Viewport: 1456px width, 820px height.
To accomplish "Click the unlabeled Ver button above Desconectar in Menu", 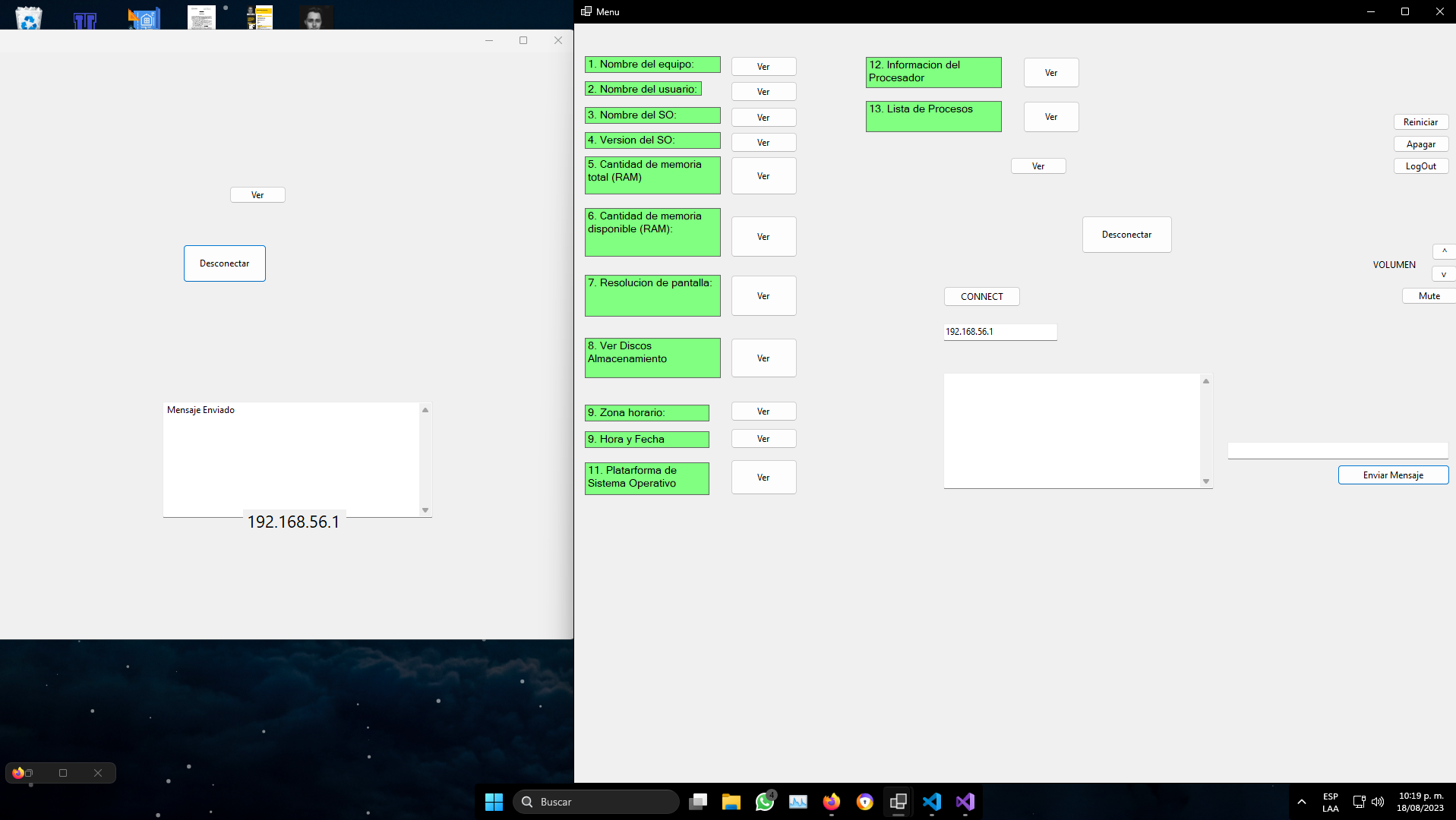I will [1038, 166].
